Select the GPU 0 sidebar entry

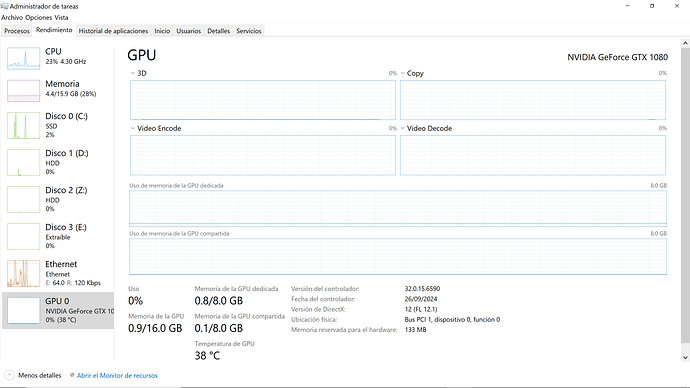click(58, 310)
